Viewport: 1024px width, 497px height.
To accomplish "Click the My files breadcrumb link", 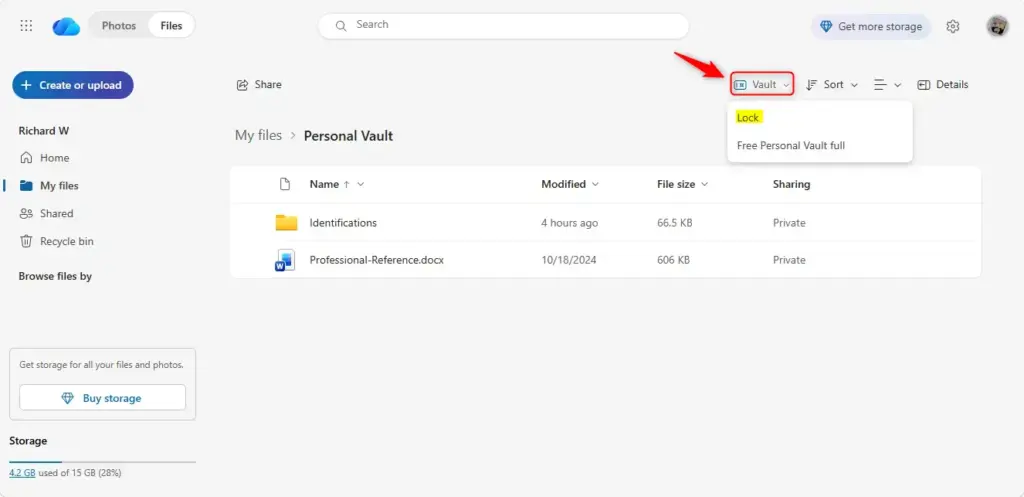I will (259, 135).
